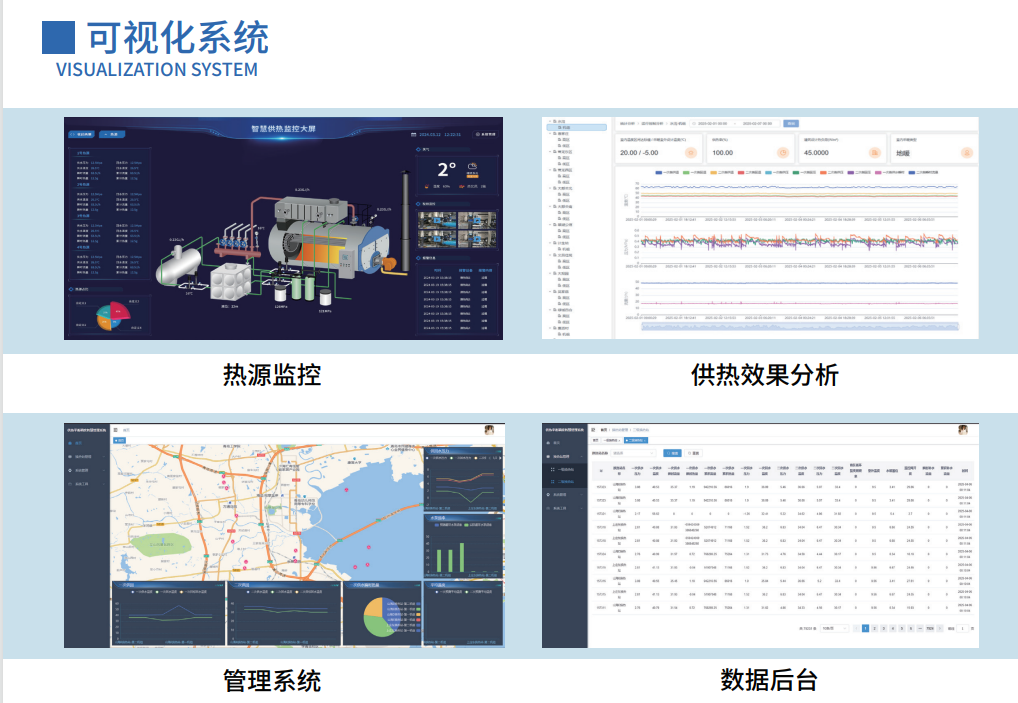This screenshot has height=703, width=1018.
Task: Select page 1 in table pagination
Action: (x=865, y=628)
